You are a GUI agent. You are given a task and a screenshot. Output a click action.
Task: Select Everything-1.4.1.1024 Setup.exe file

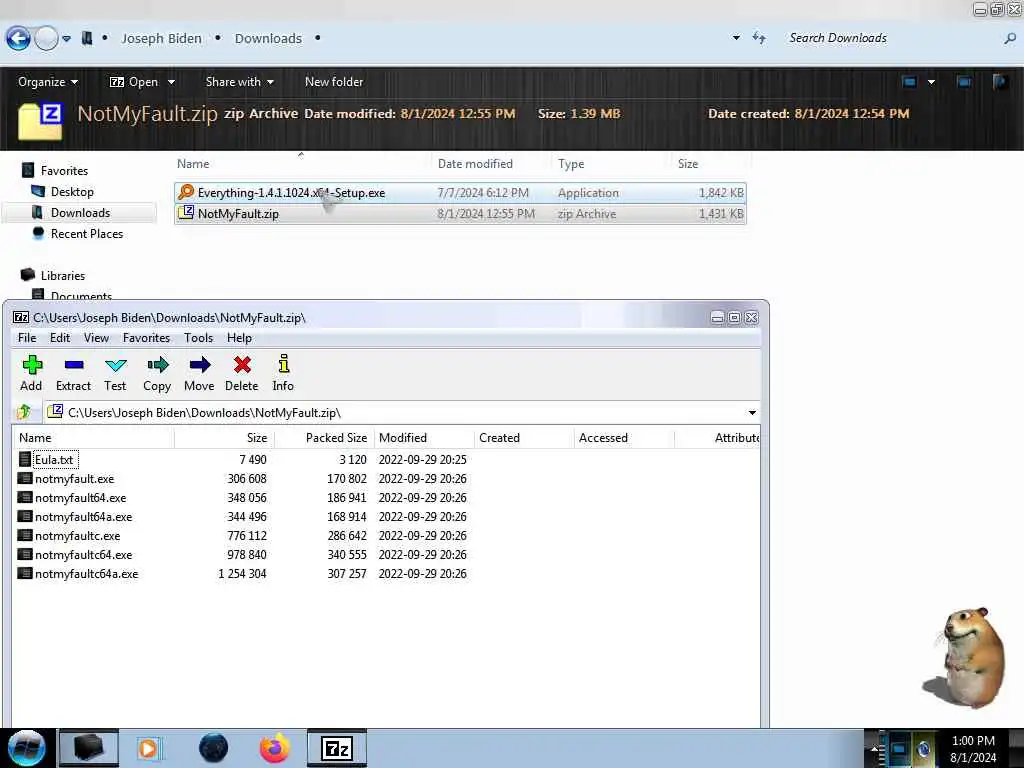(460, 193)
